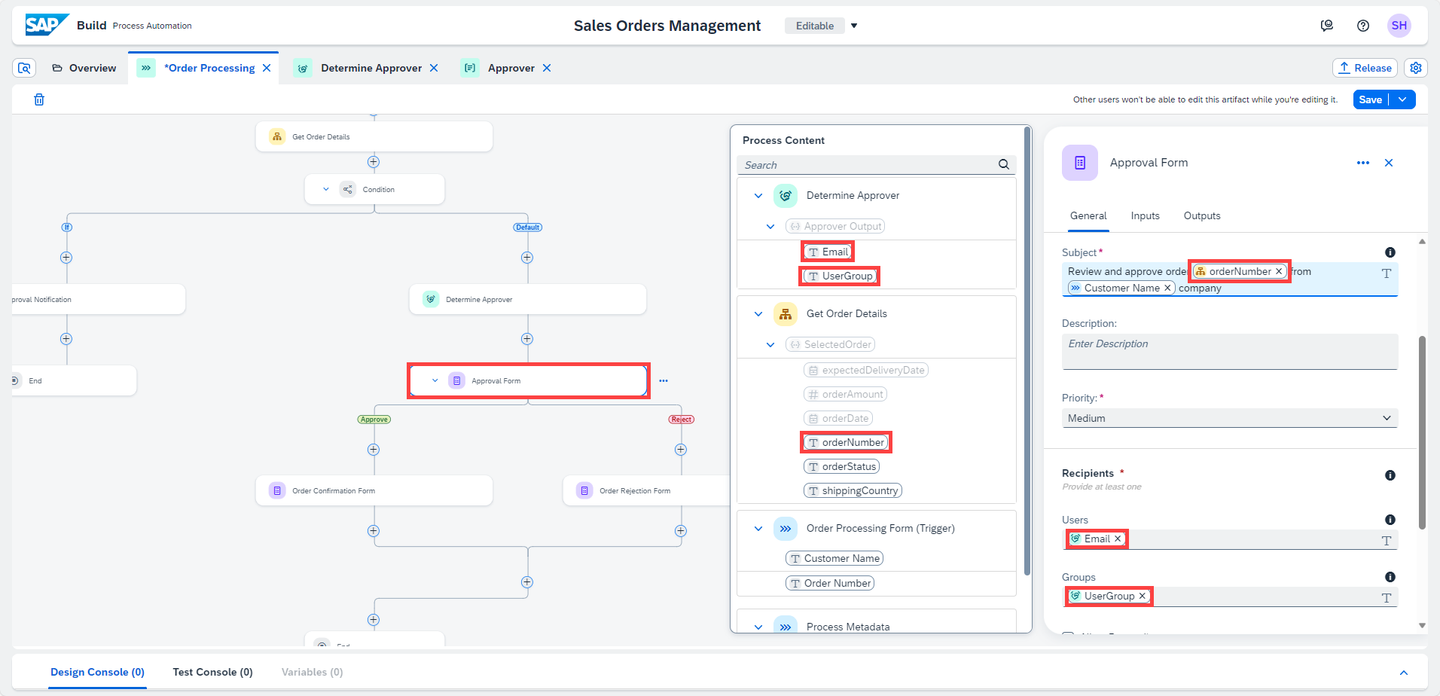Toggle the chevron on Approval Form node

435,380
